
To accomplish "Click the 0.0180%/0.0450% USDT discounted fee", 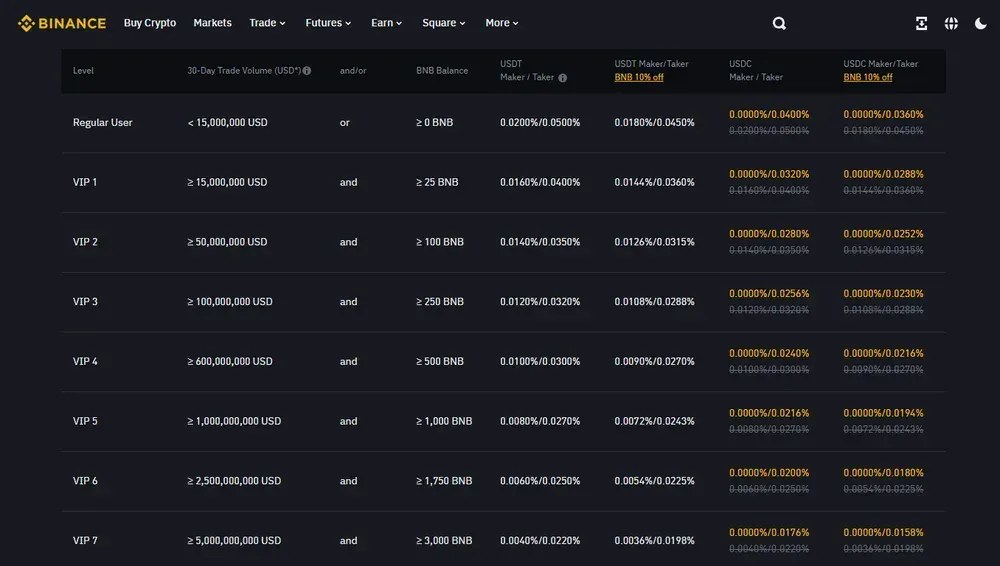I will [654, 123].
